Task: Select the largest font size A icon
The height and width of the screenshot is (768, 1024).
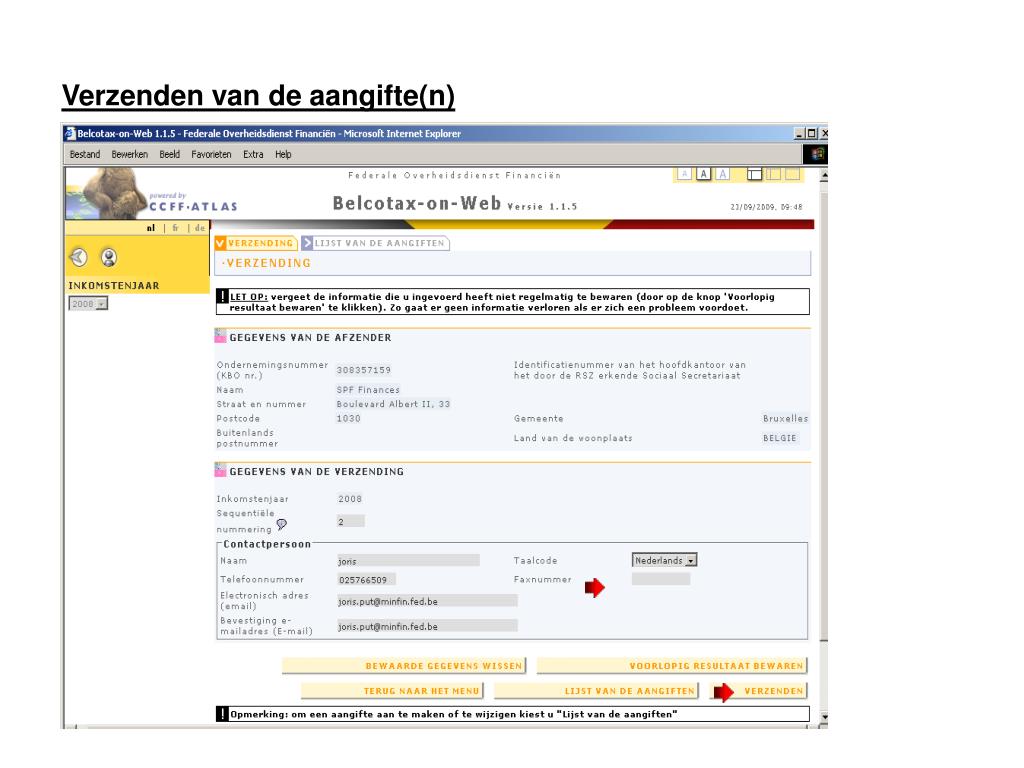Action: tap(722, 174)
